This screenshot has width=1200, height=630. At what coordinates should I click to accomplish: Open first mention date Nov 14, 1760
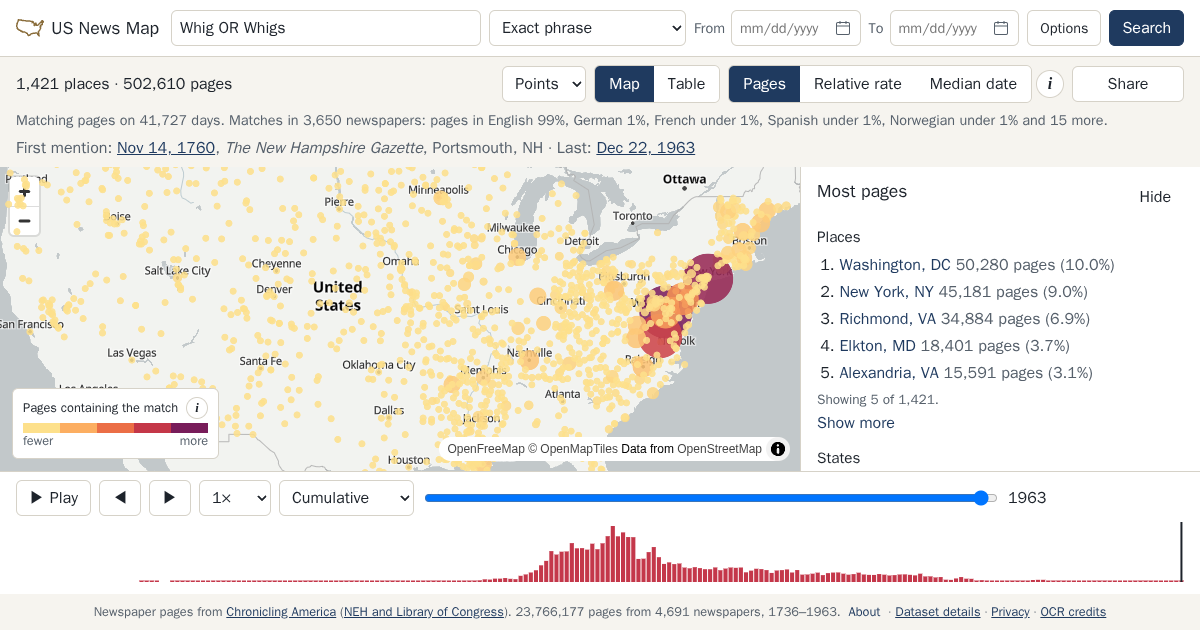(166, 148)
